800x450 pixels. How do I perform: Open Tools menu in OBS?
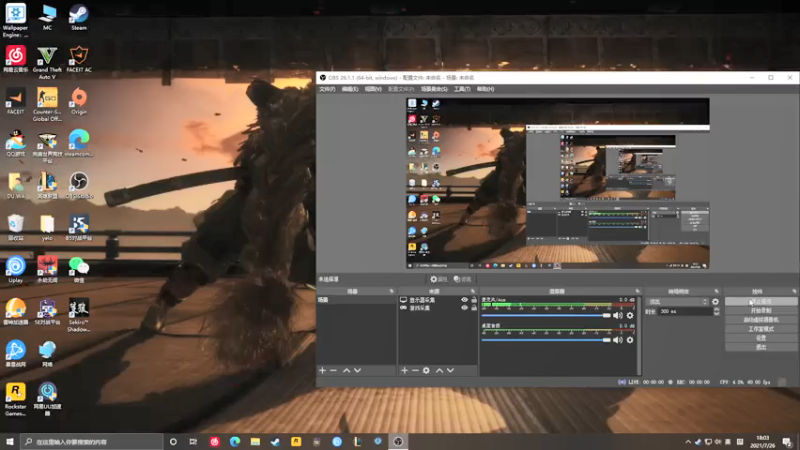click(462, 89)
